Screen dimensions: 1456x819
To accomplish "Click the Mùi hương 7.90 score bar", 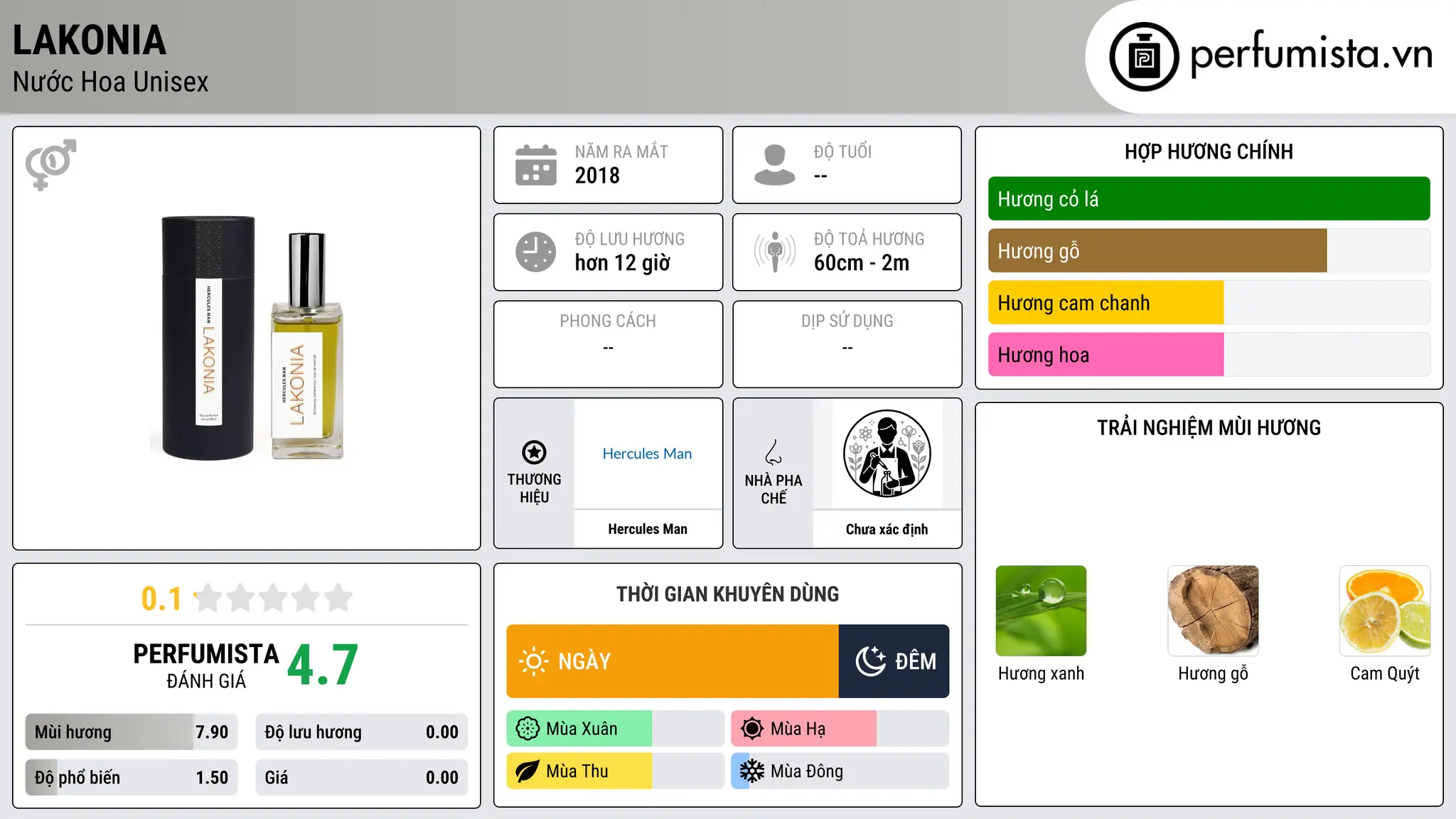I will pos(132,732).
